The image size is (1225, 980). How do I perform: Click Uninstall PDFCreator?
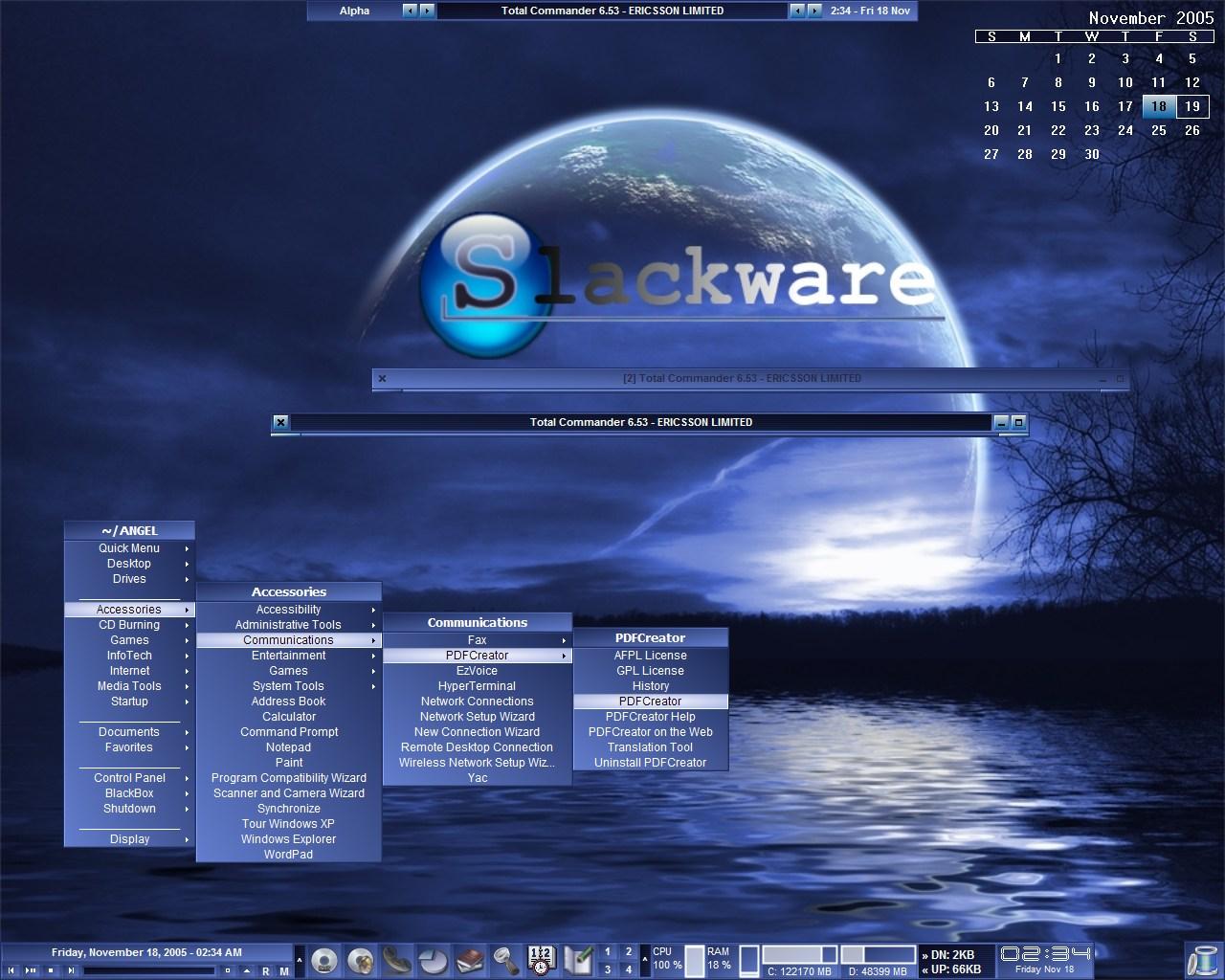(651, 763)
